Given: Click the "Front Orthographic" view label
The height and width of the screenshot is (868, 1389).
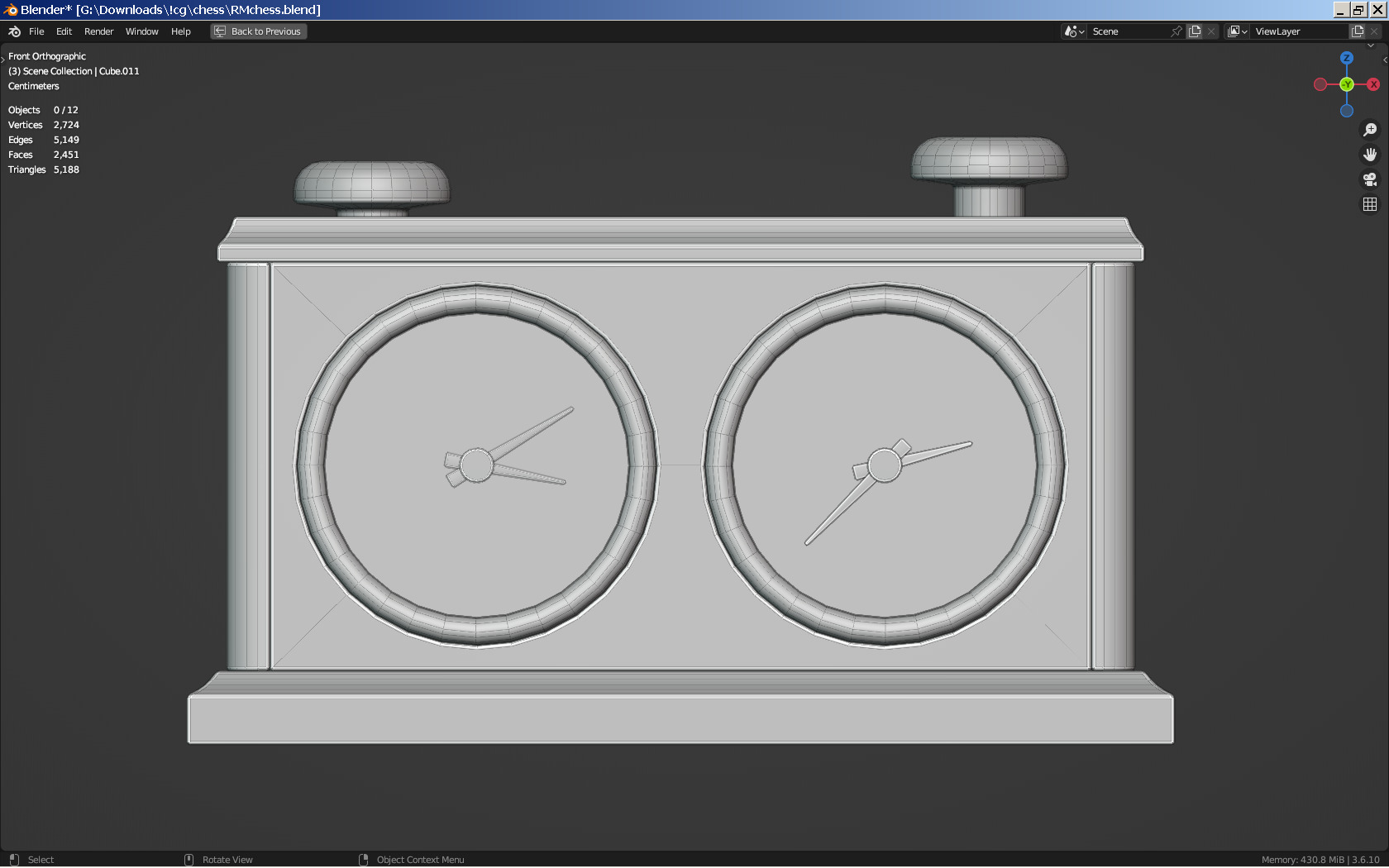Looking at the screenshot, I should (x=47, y=56).
